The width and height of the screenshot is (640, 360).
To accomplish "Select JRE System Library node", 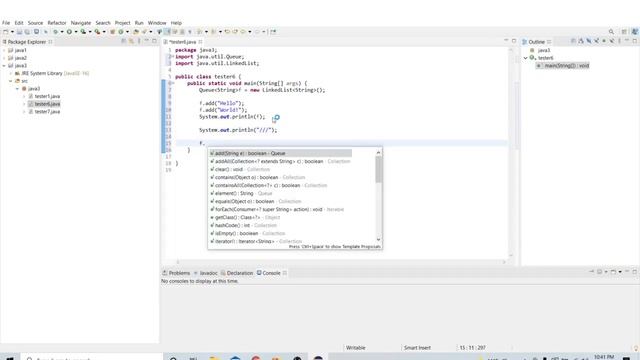I will [x=51, y=73].
